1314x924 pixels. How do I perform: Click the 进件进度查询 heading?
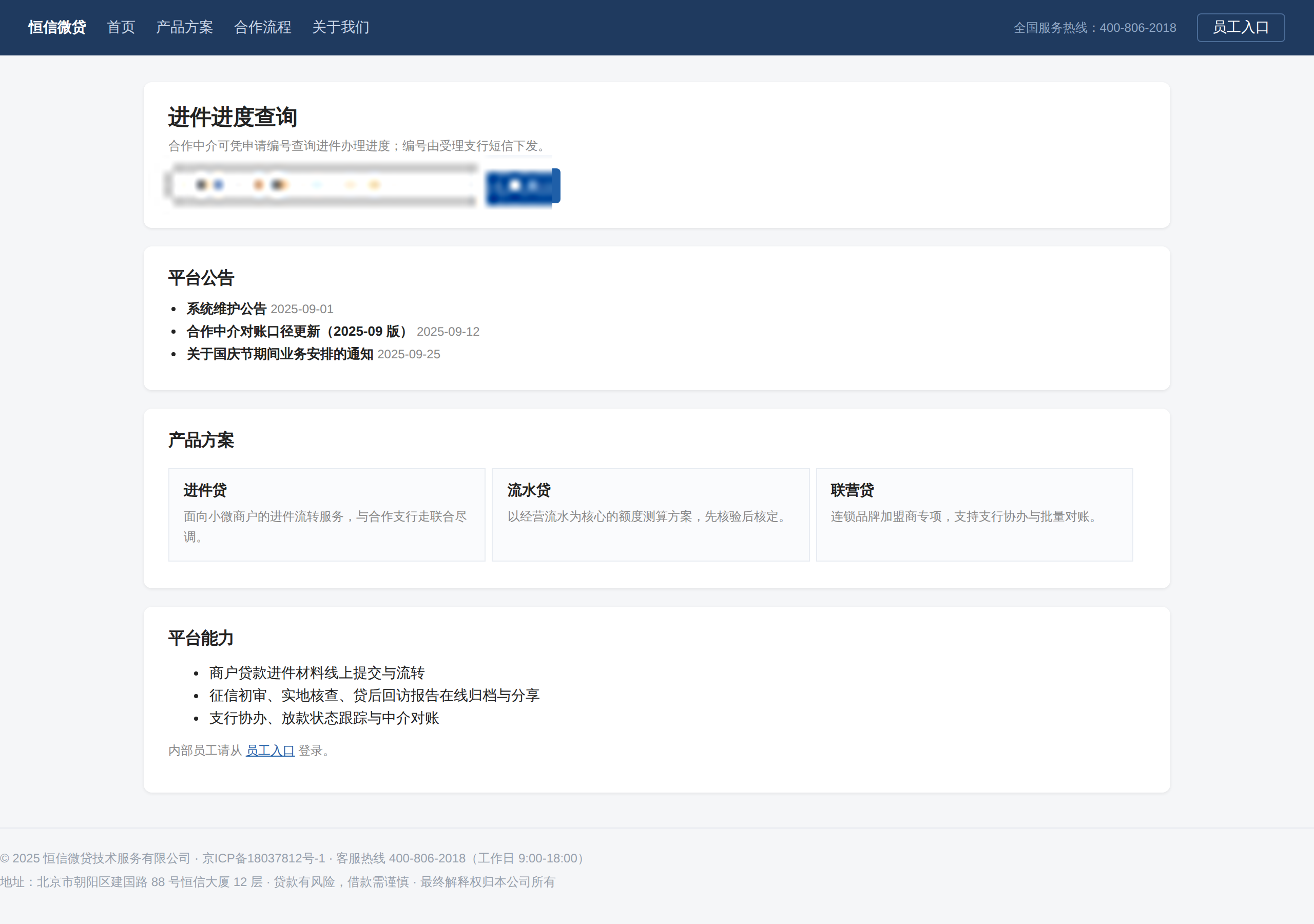233,117
